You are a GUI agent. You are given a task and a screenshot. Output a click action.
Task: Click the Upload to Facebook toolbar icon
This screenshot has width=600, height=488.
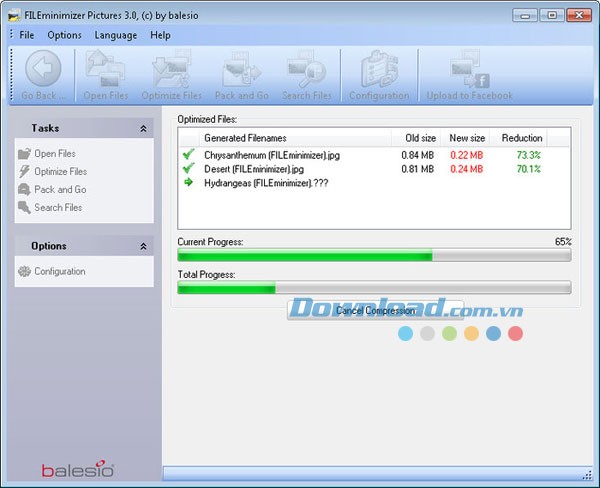[x=470, y=69]
